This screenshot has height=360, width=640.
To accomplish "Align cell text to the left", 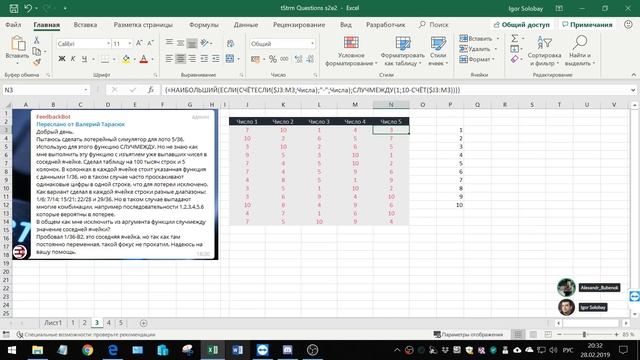I will (x=169, y=59).
